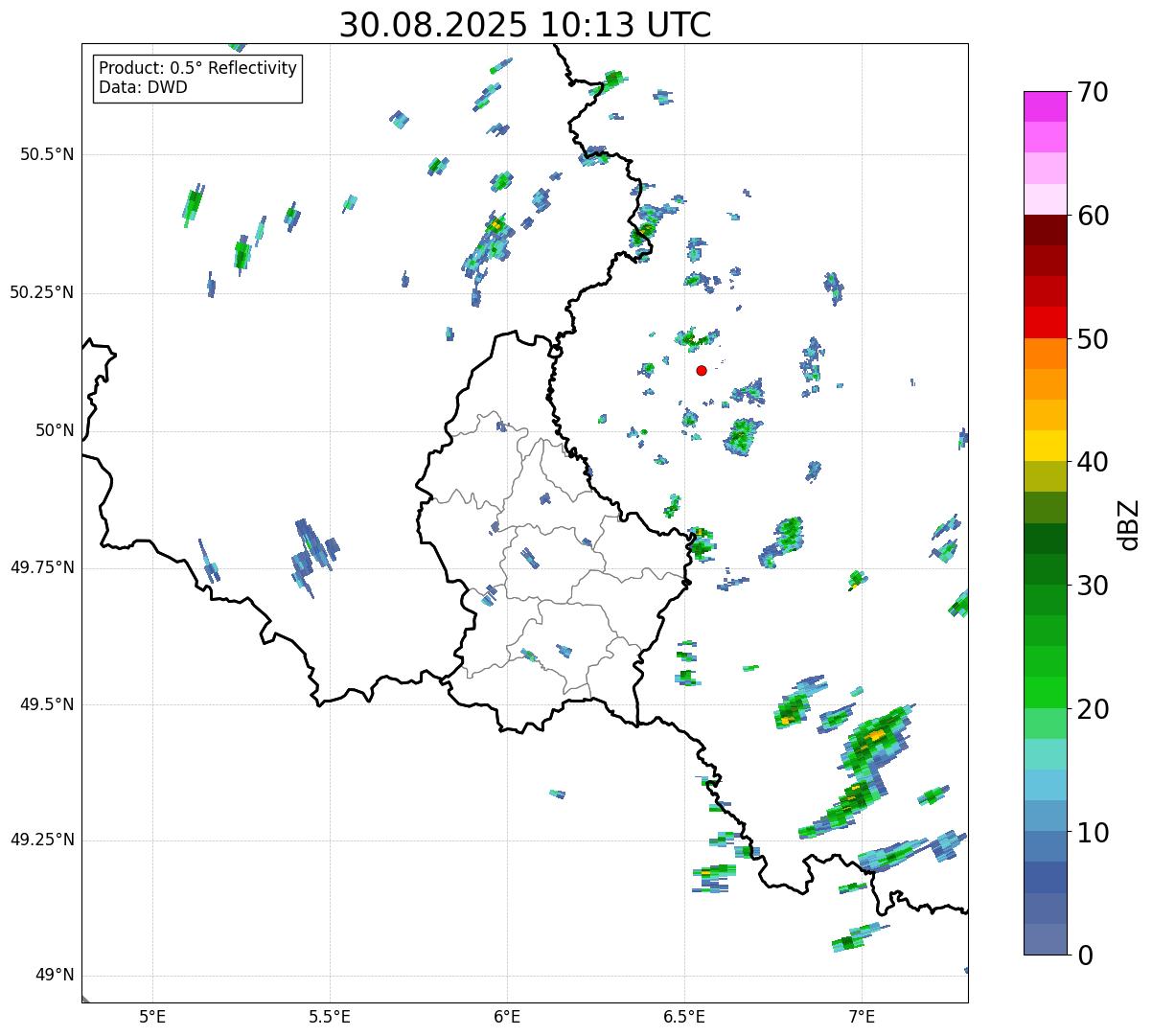The height and width of the screenshot is (1036, 1152).
Task: Click the 6°E longitude tick label
Action: coord(507,1016)
